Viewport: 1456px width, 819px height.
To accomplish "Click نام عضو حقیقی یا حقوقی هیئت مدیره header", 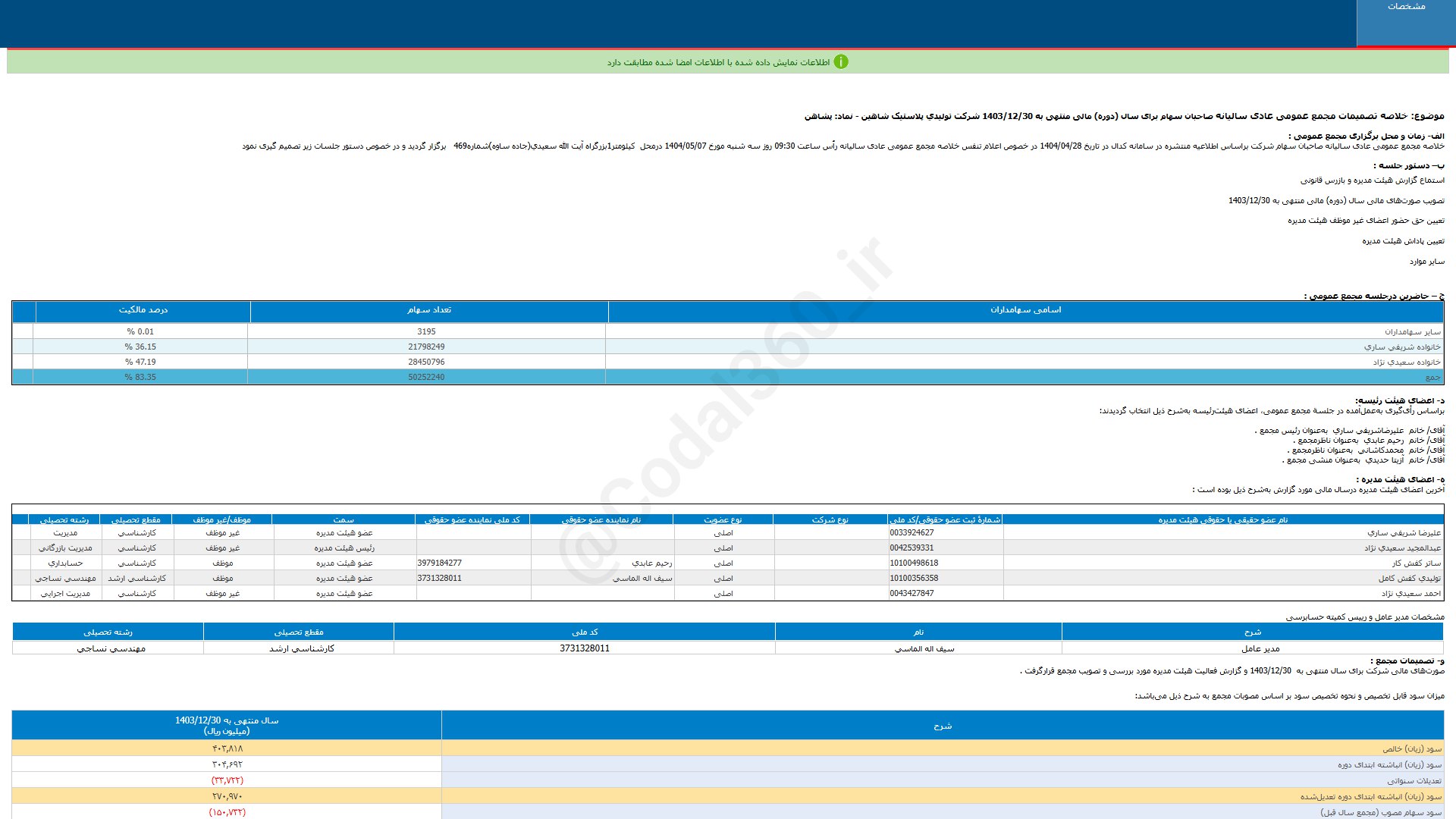I will 1222,519.
